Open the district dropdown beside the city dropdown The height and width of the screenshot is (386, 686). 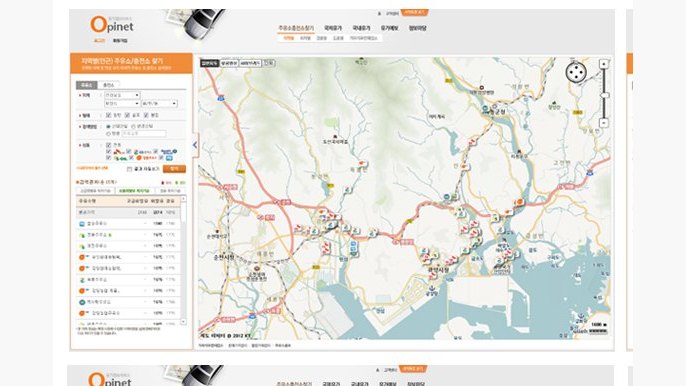pyautogui.click(x=159, y=103)
